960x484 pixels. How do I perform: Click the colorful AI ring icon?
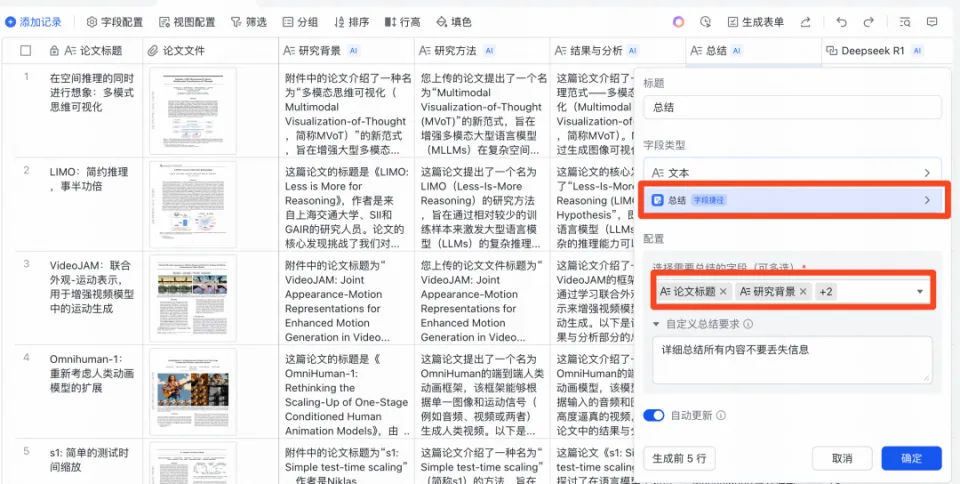(x=678, y=22)
